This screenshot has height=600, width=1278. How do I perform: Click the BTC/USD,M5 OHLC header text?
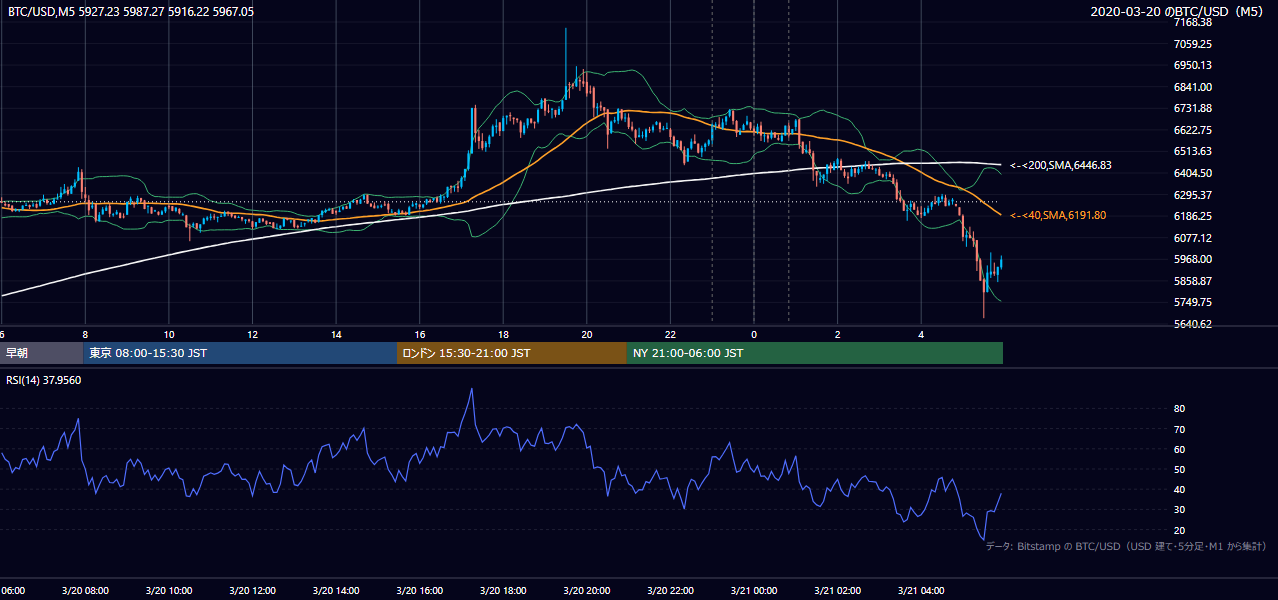(x=131, y=11)
